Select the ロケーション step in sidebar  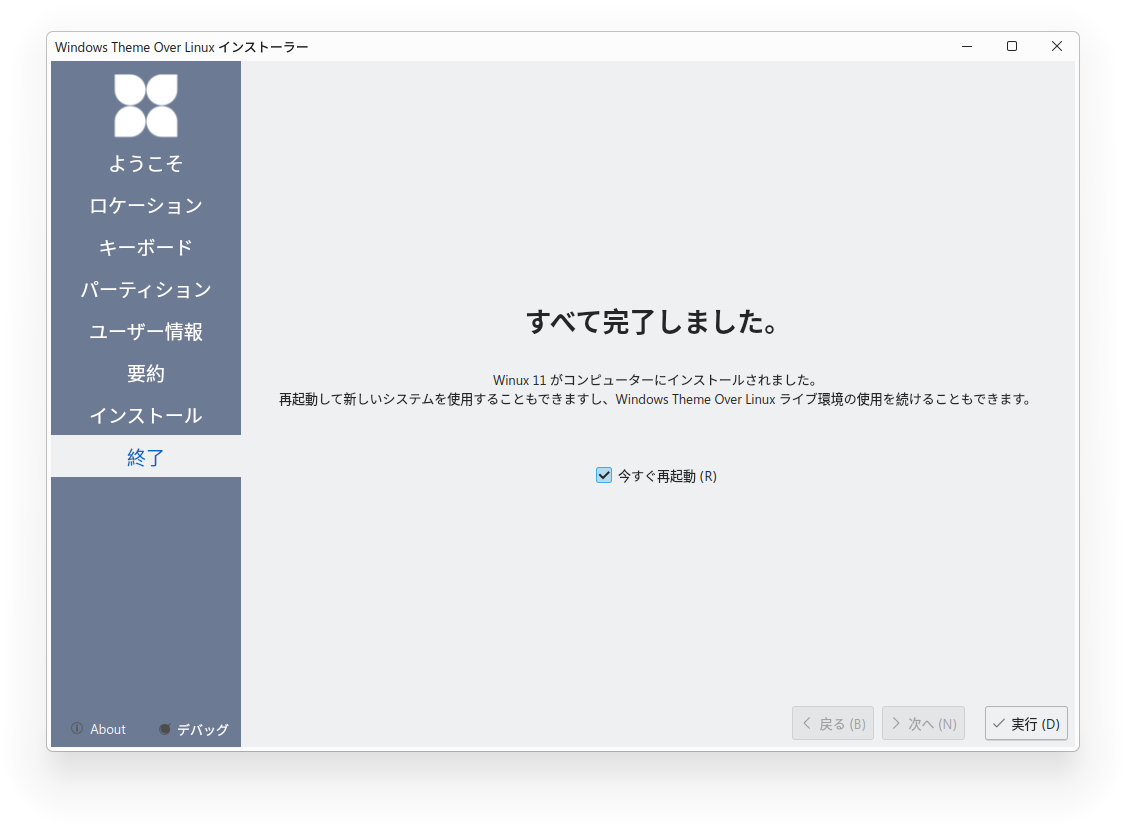[x=146, y=206]
